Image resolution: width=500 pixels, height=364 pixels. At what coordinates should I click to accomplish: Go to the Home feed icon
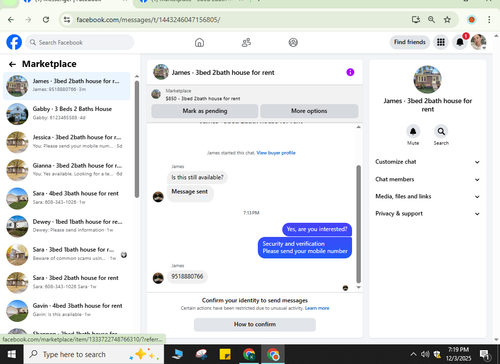[199, 43]
